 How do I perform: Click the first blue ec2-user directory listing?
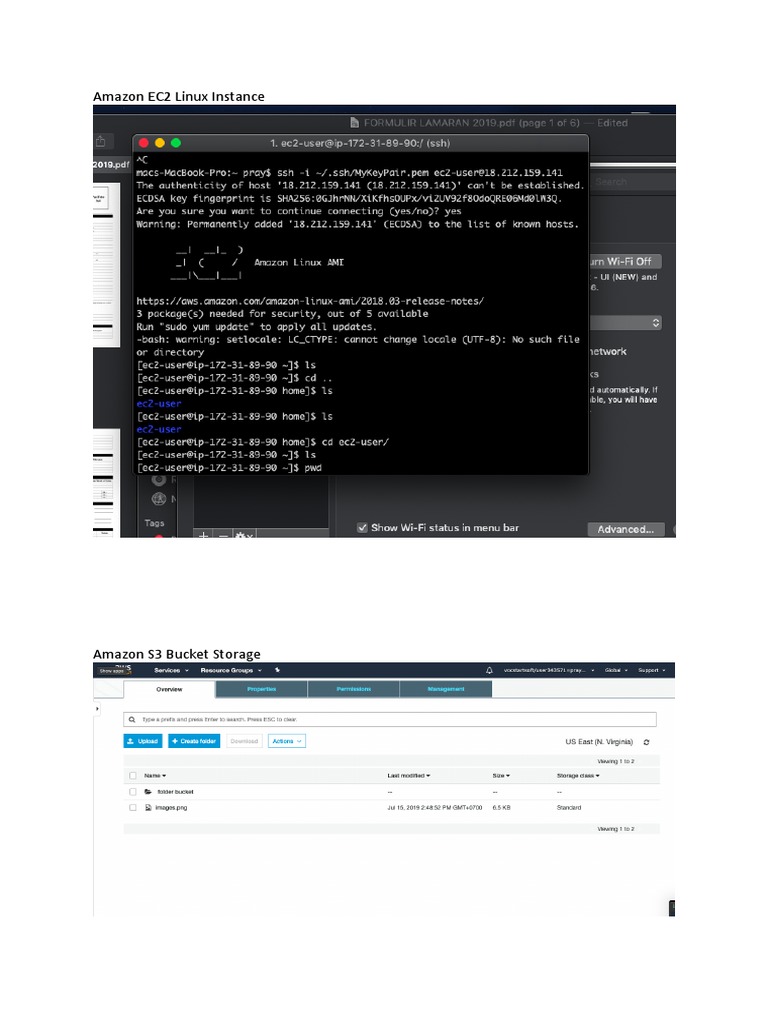click(x=159, y=404)
